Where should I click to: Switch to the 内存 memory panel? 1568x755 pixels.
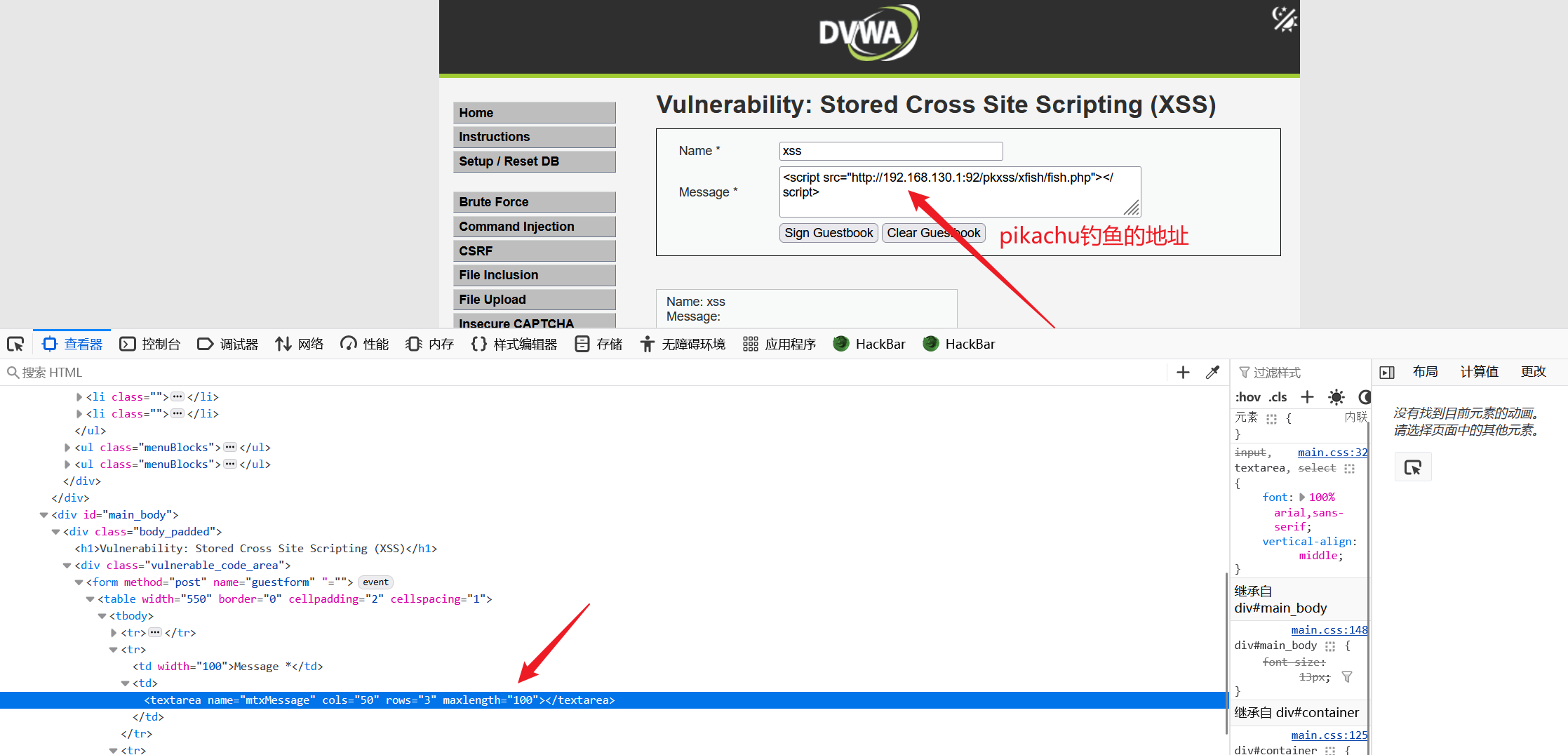coord(430,344)
